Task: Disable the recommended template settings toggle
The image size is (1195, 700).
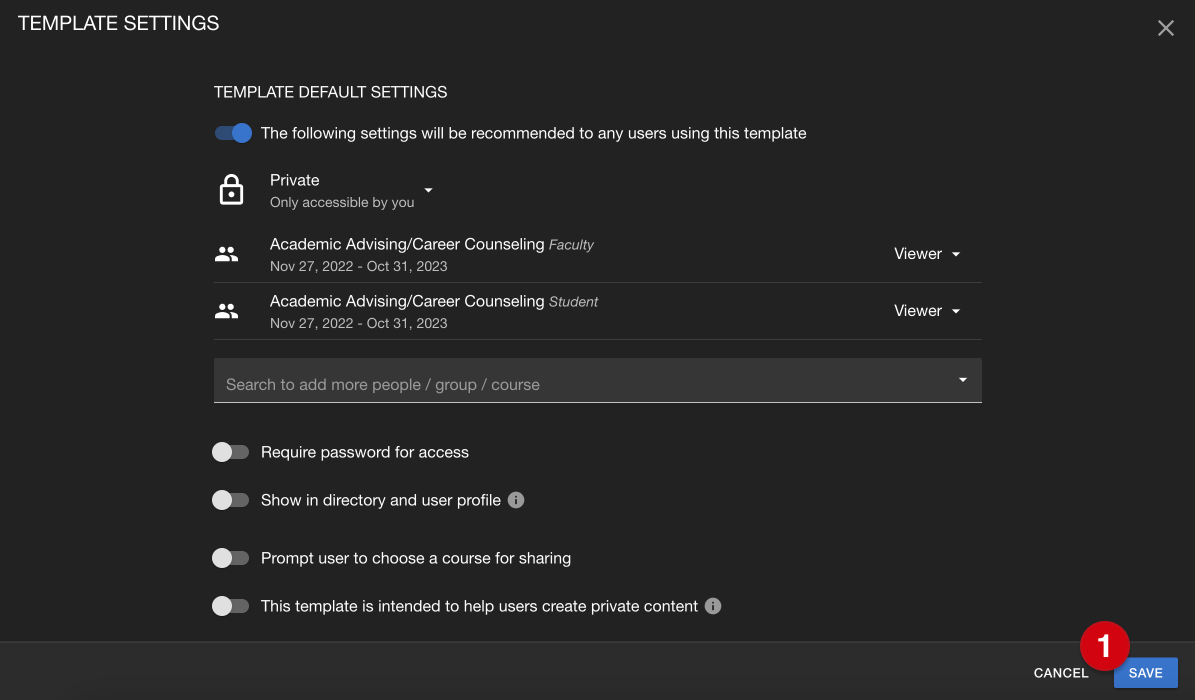Action: coord(233,133)
